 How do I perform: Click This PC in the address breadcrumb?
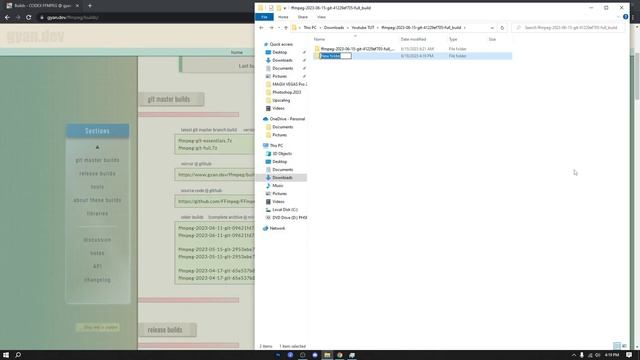(310, 28)
